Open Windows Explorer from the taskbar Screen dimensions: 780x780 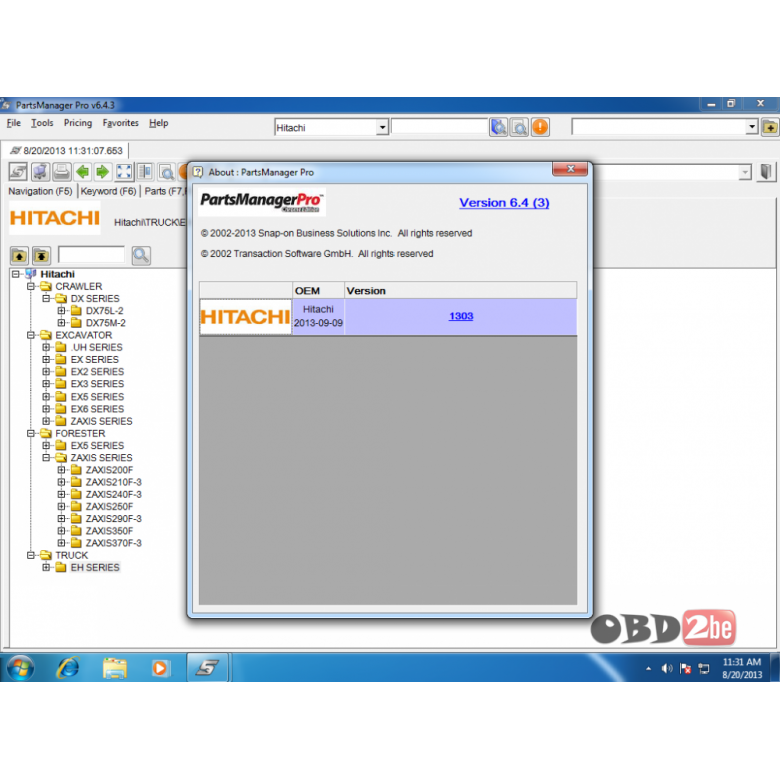[114, 668]
